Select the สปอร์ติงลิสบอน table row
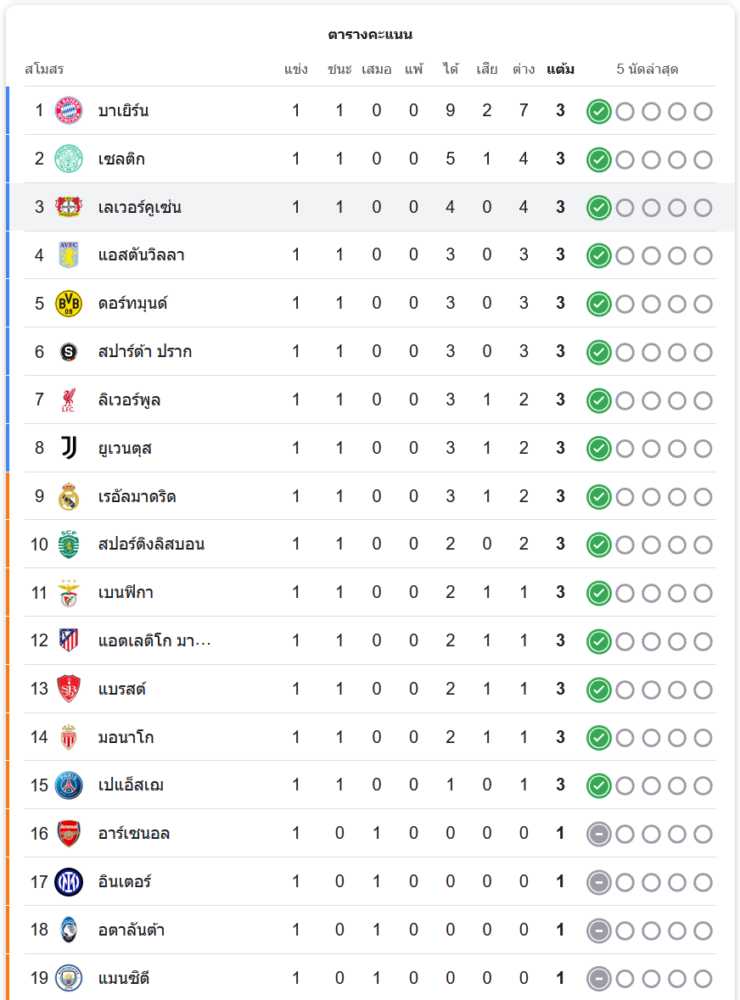Screen dimensions: 740x1000 [x=370, y=544]
